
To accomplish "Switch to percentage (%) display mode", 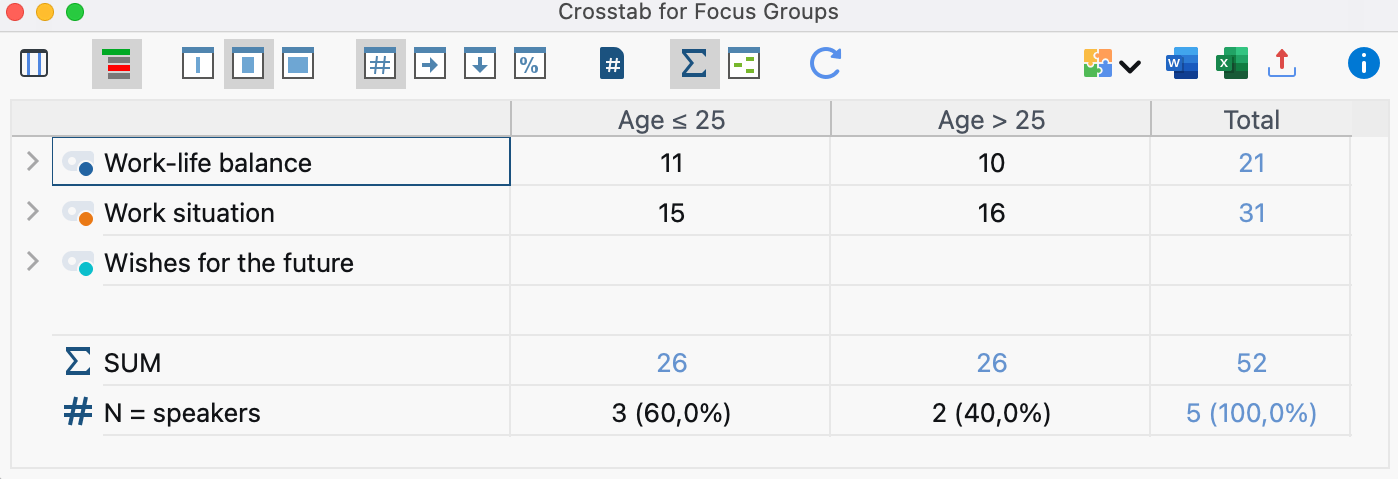I will click(x=529, y=64).
